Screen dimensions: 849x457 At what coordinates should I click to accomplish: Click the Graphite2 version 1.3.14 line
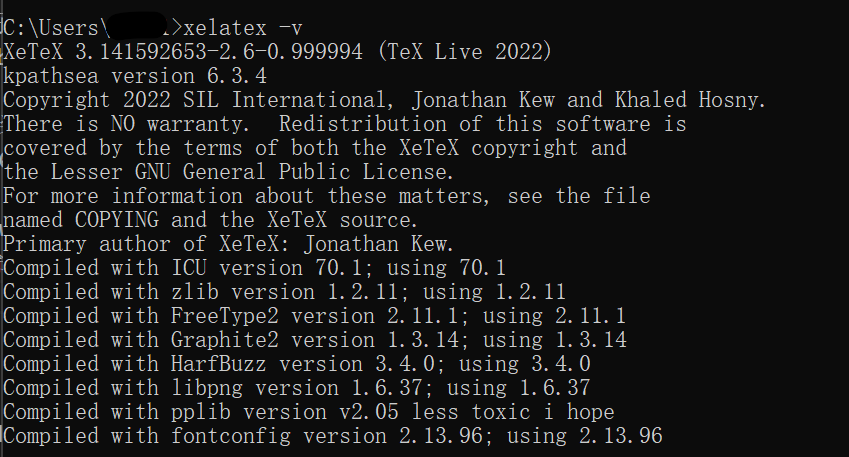[x=315, y=340]
